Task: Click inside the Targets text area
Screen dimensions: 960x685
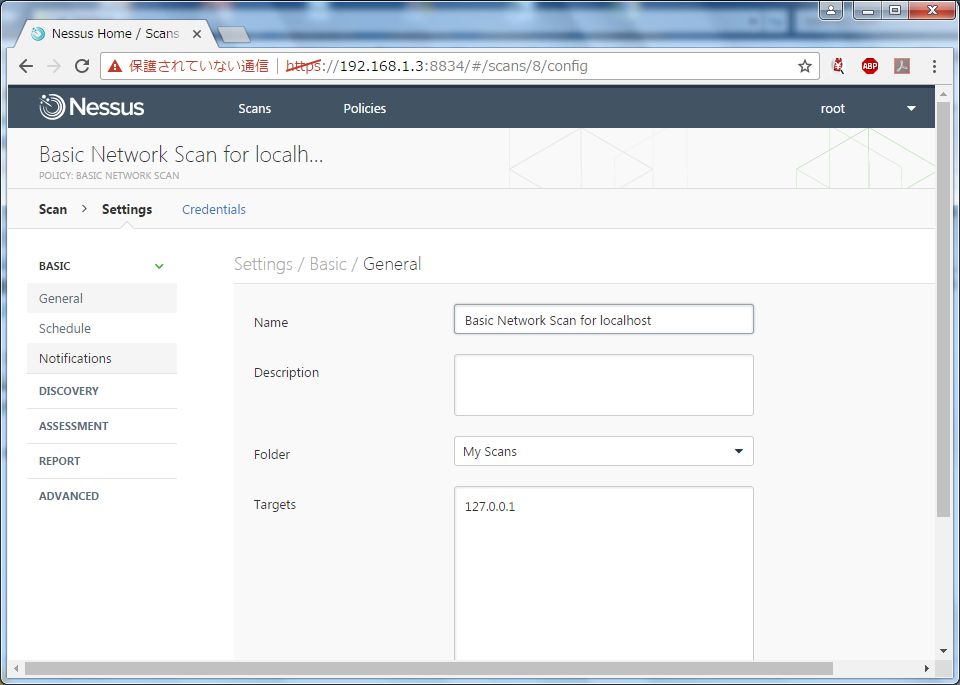Action: [604, 574]
